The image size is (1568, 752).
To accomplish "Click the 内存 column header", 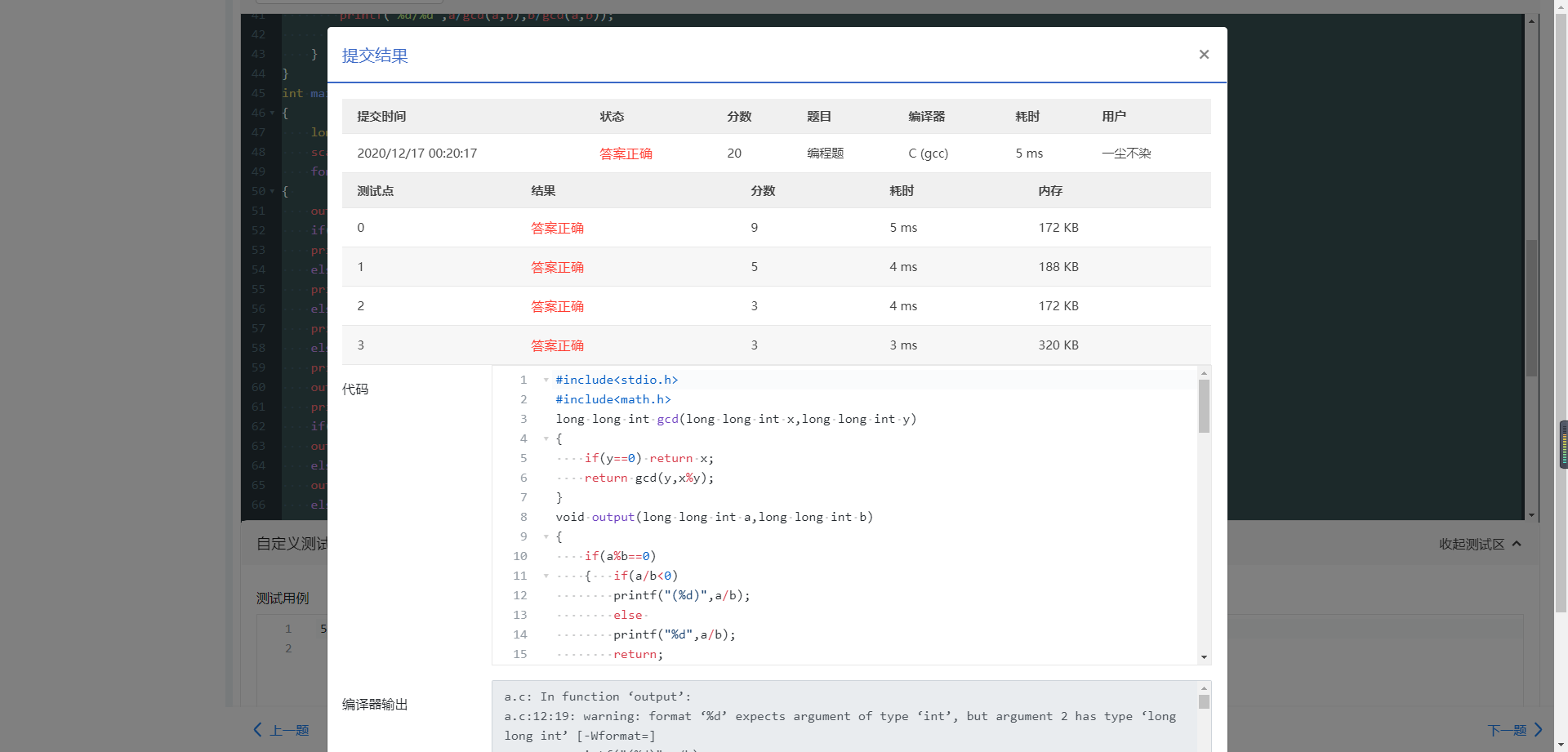I will coord(1050,191).
